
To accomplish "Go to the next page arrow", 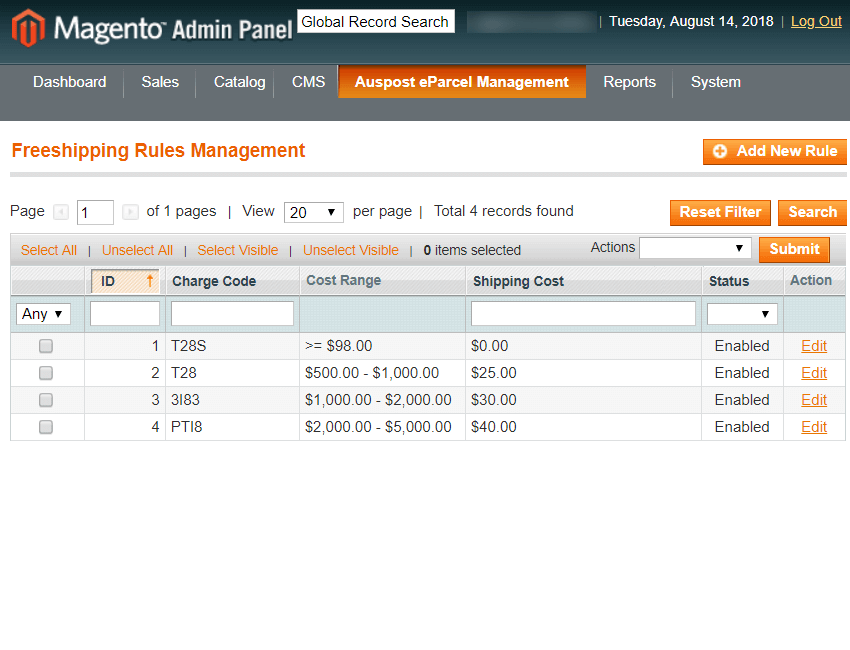I will click(x=130, y=211).
